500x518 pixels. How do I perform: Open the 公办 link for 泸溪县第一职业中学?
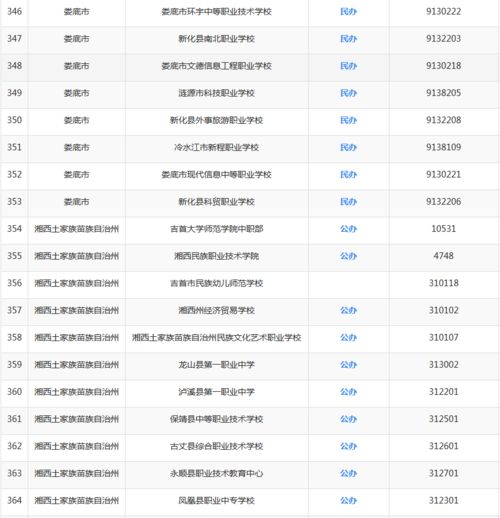[348, 392]
